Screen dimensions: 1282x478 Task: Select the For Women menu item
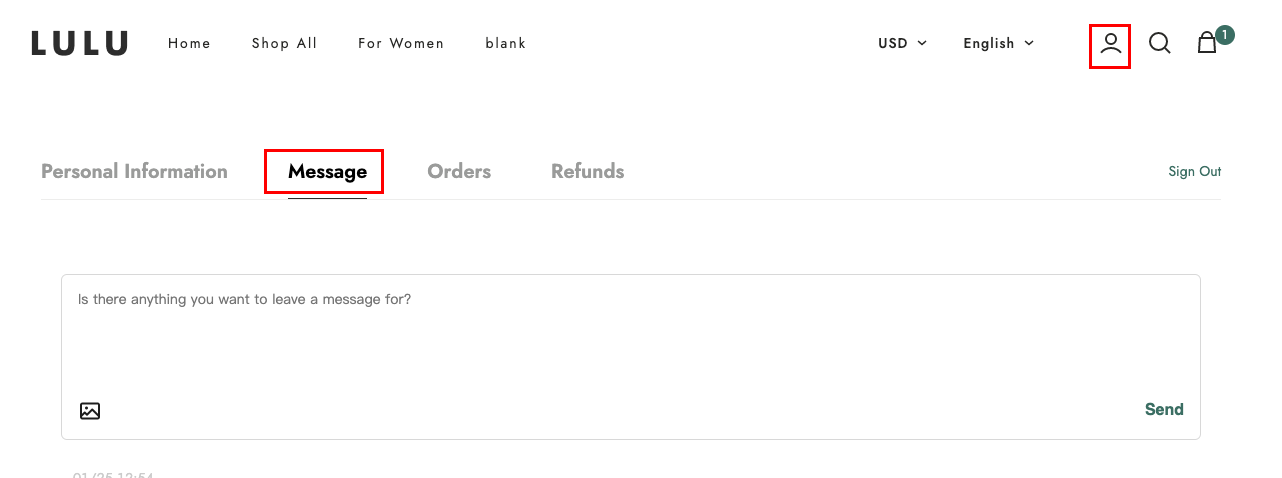(x=401, y=43)
